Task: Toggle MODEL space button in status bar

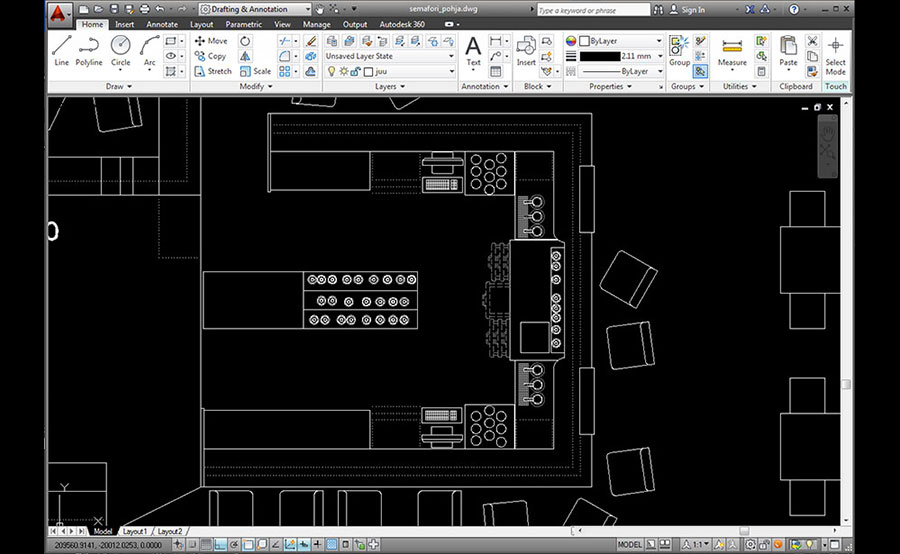Action: [630, 545]
